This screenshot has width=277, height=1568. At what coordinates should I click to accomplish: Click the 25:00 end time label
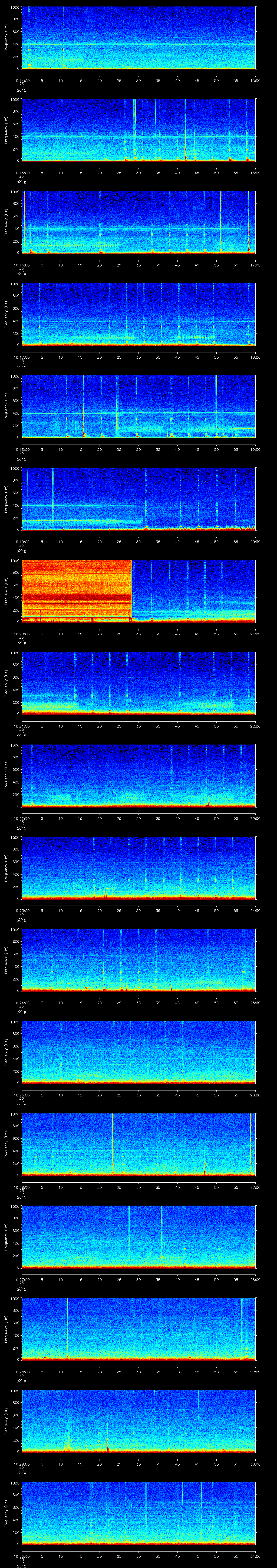pos(255,1003)
